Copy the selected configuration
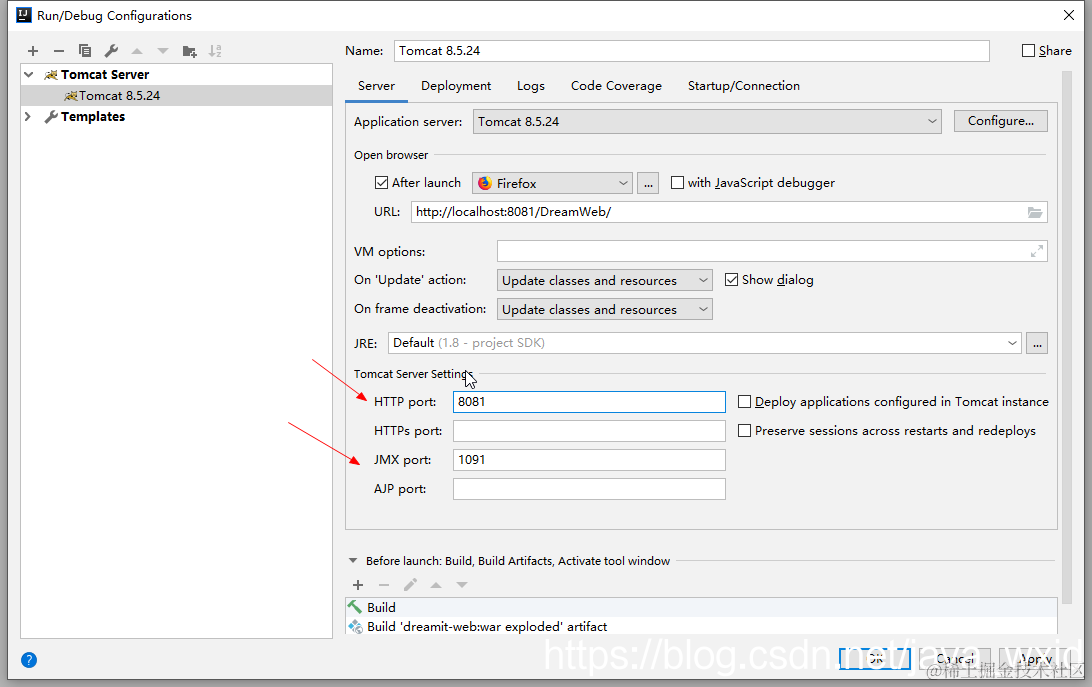The height and width of the screenshot is (687, 1092). click(85, 51)
